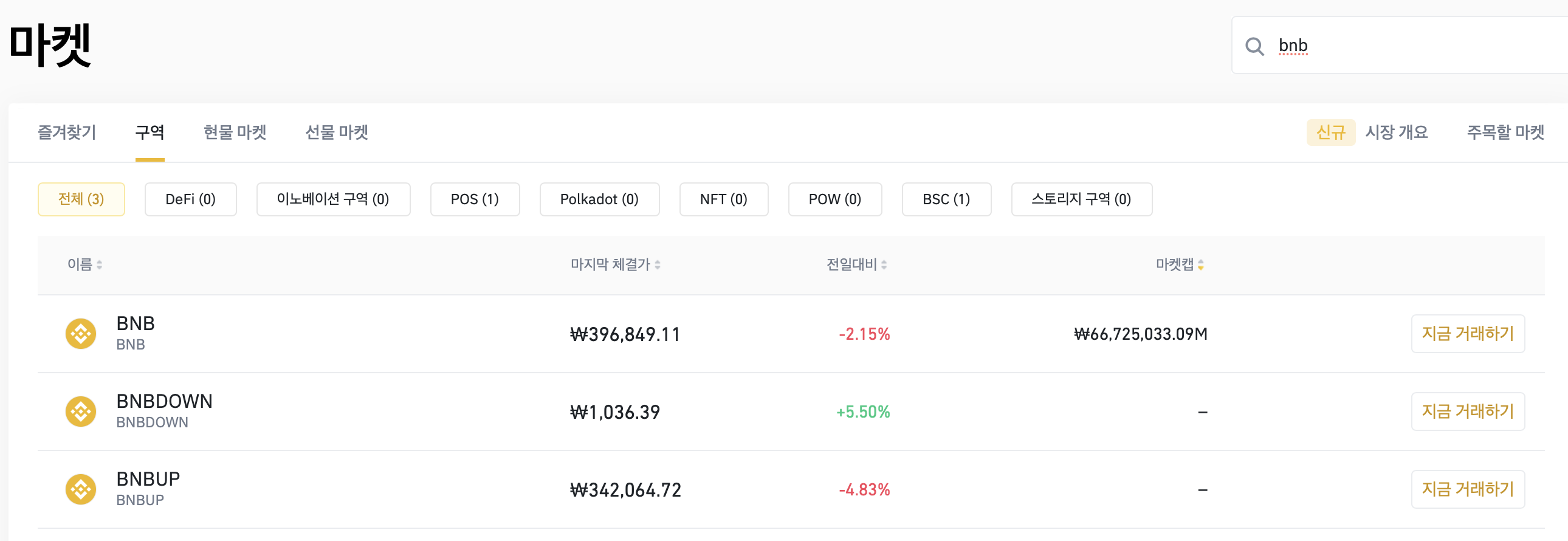Open the 즐겨찾기 tab
Image resolution: width=1568 pixels, height=541 pixels.
point(67,132)
